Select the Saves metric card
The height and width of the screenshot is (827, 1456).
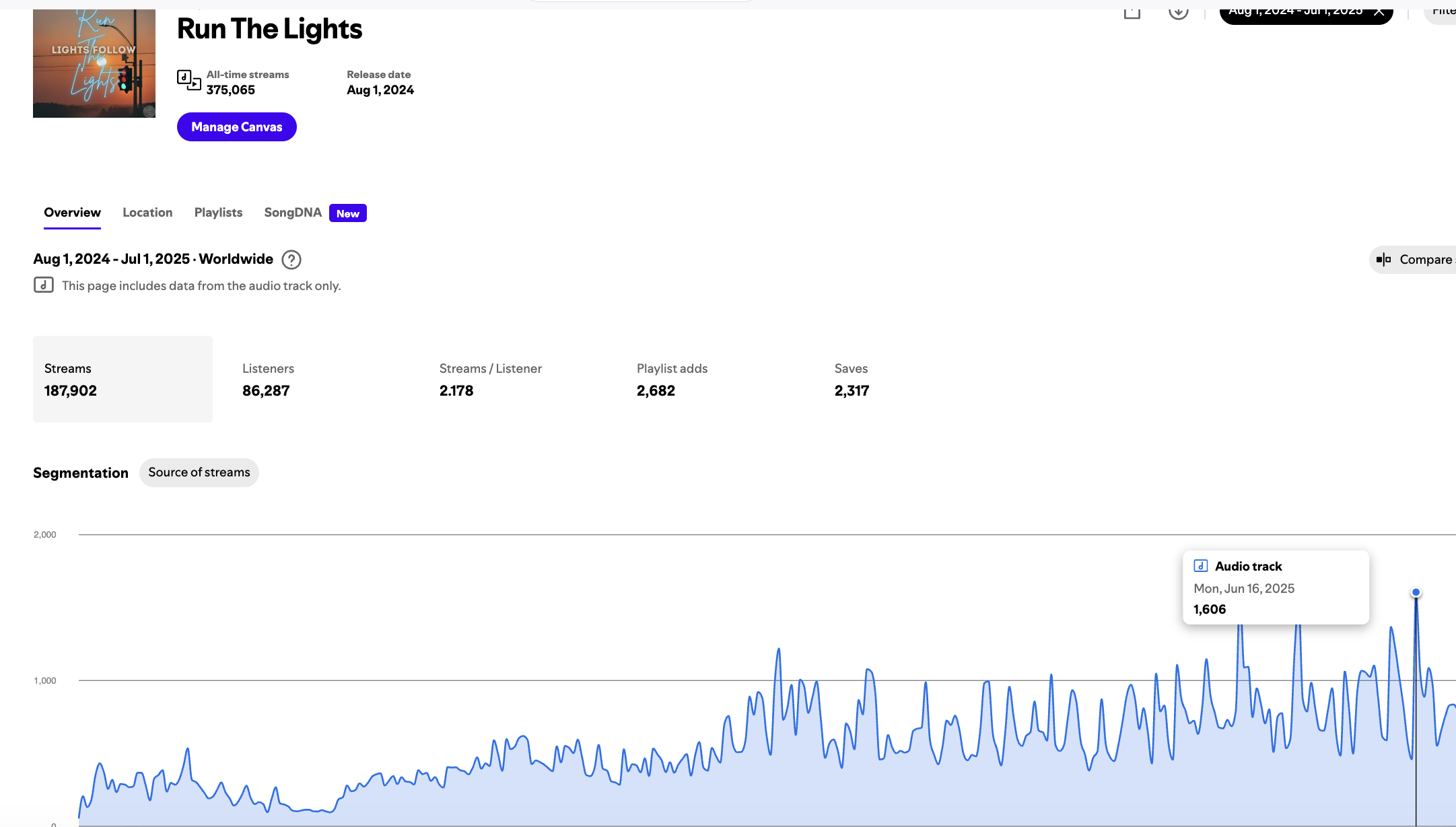(x=852, y=380)
